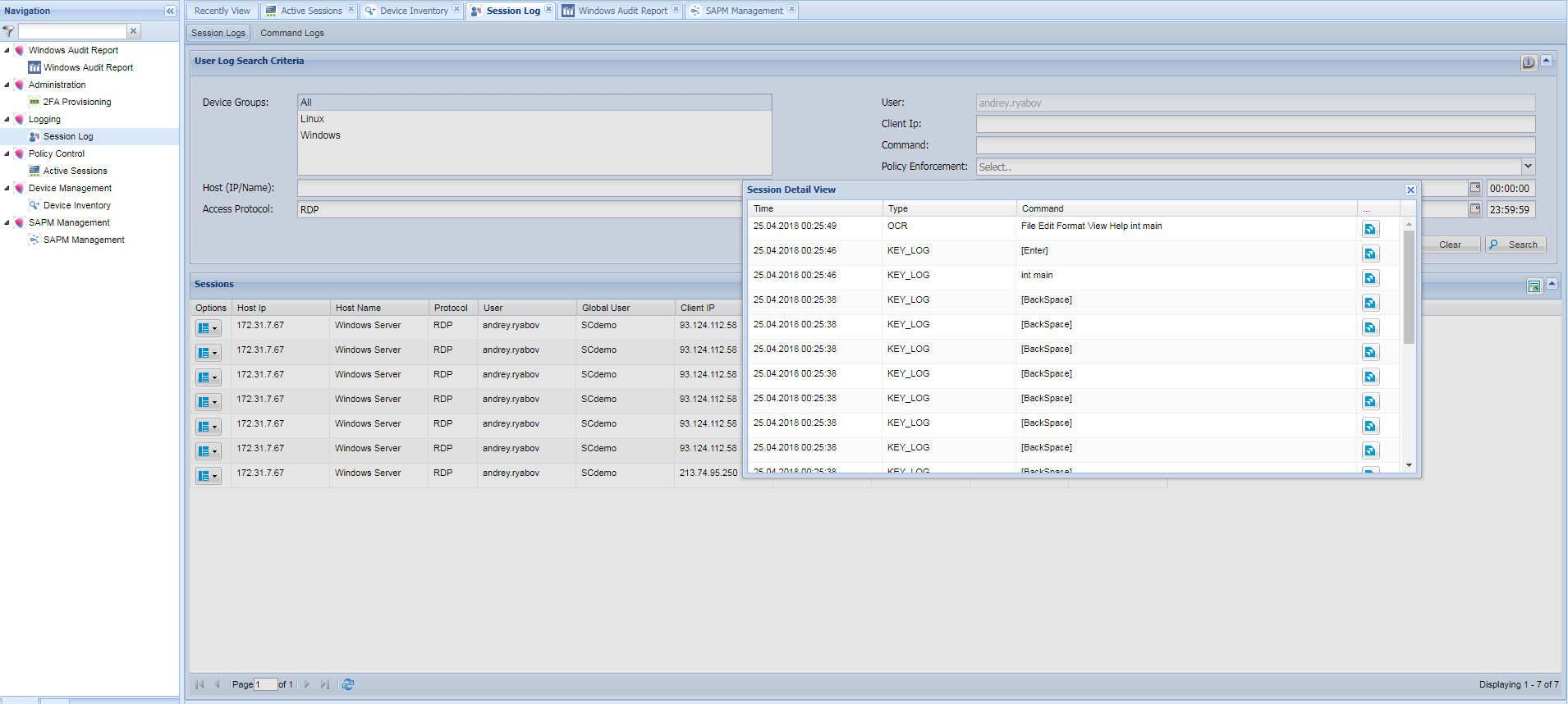
Task: Click the info icon in Search Criteria header
Action: (x=1528, y=62)
